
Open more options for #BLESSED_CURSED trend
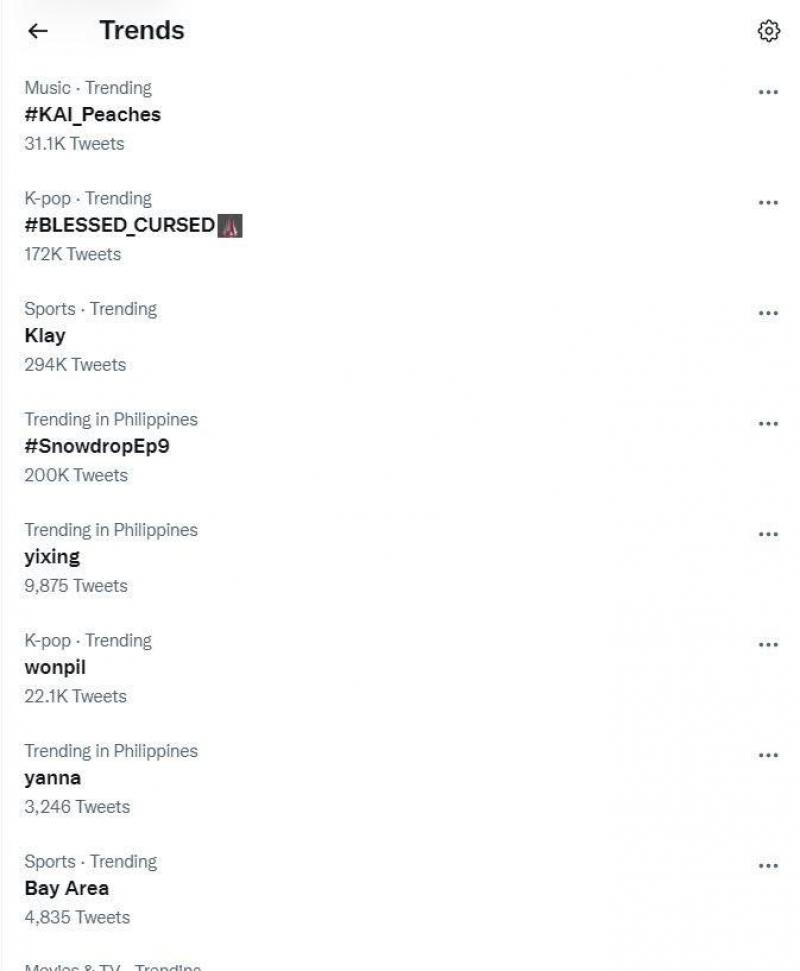pyautogui.click(x=768, y=201)
